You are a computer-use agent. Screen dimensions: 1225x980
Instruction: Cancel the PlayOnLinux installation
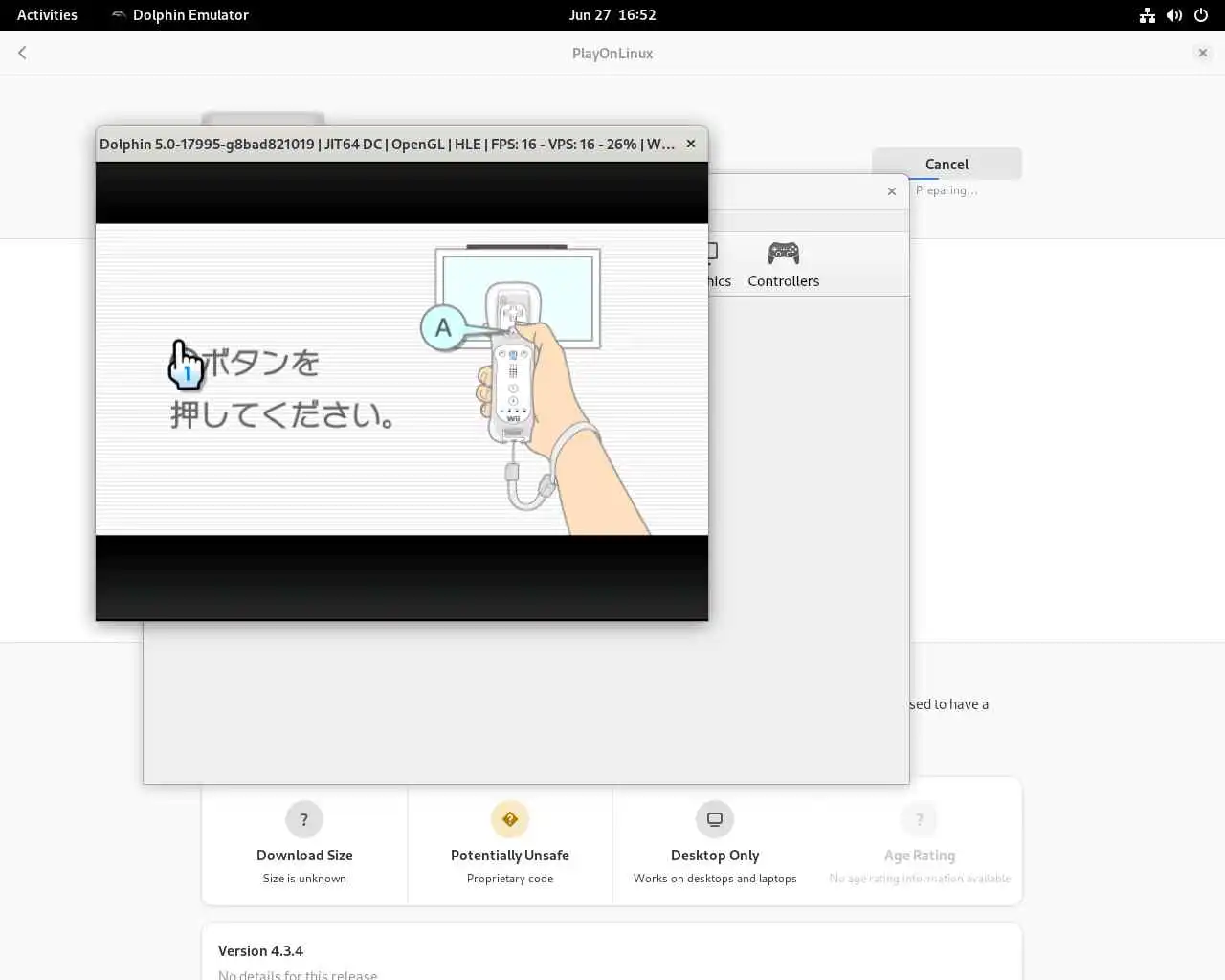tap(947, 164)
